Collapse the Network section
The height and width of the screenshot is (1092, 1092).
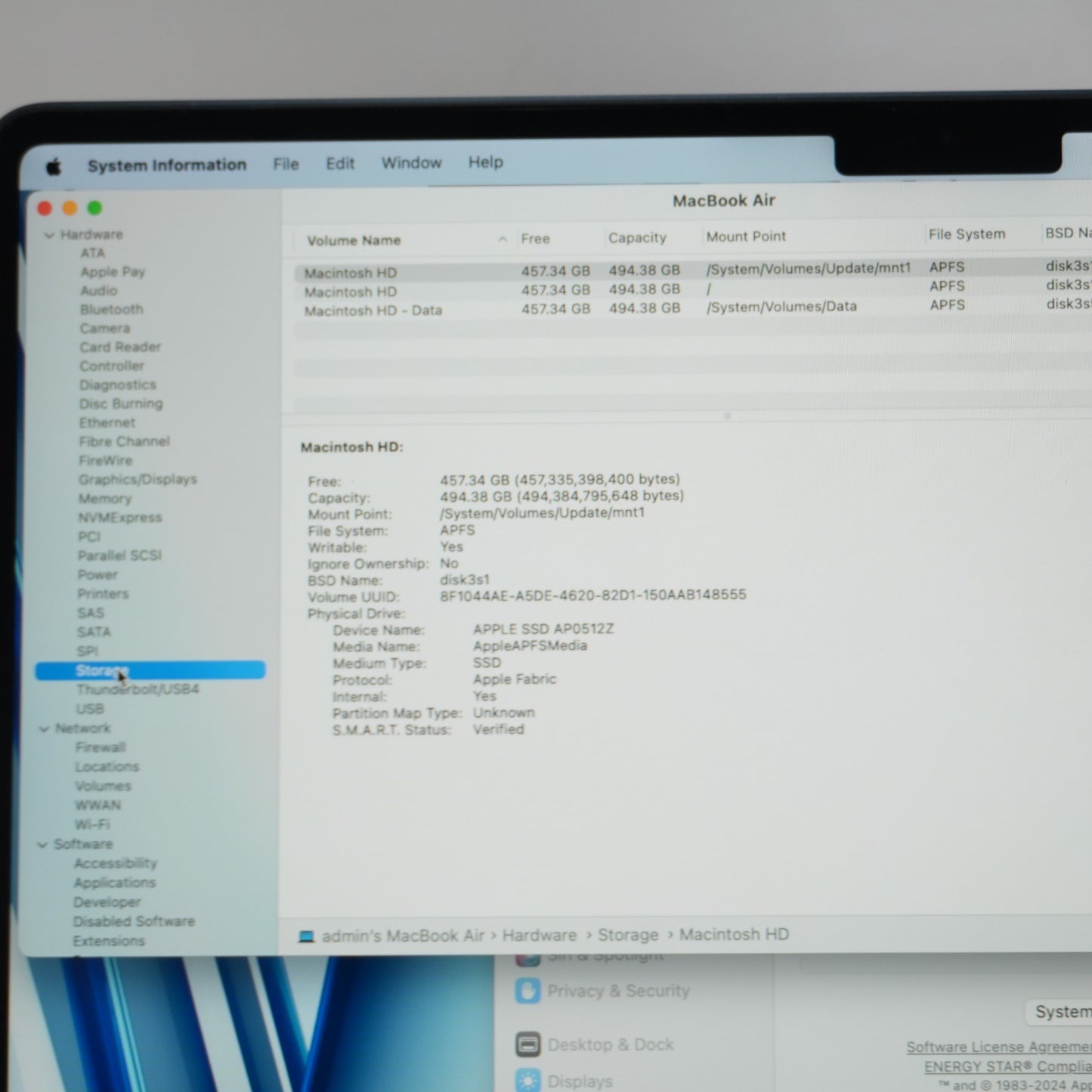44,729
